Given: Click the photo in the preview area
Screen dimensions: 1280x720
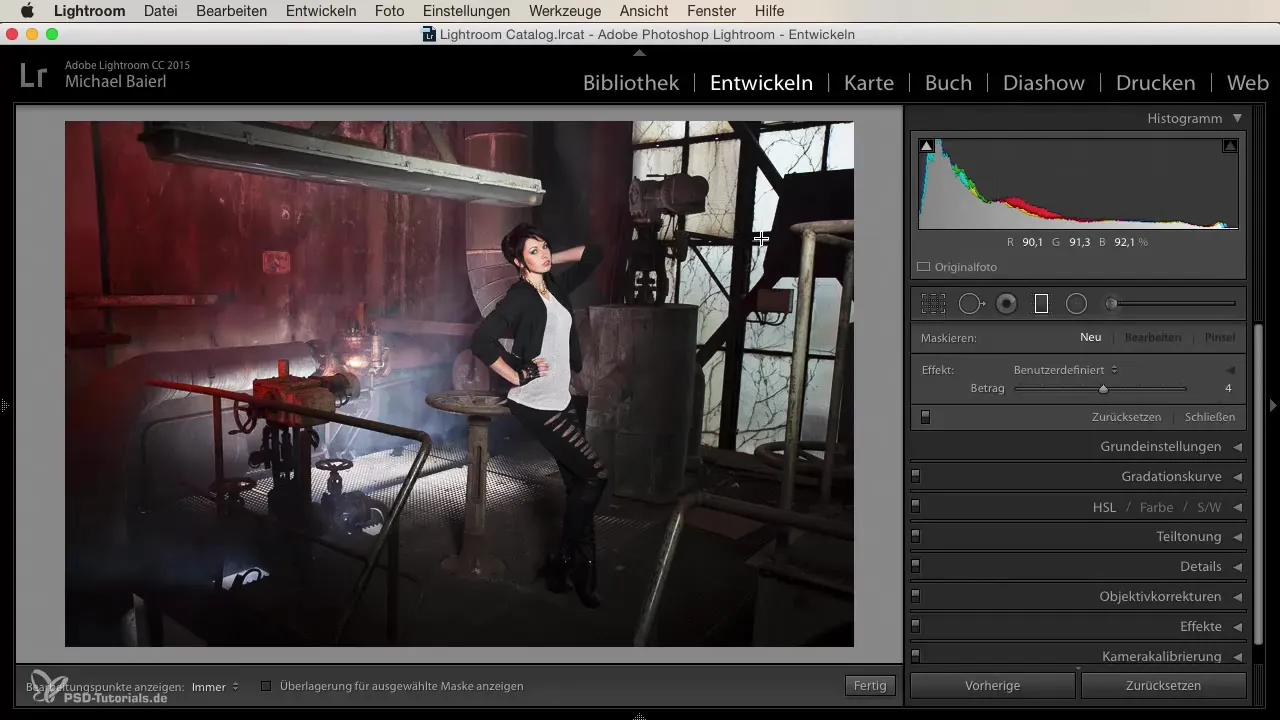Looking at the screenshot, I should (459, 384).
